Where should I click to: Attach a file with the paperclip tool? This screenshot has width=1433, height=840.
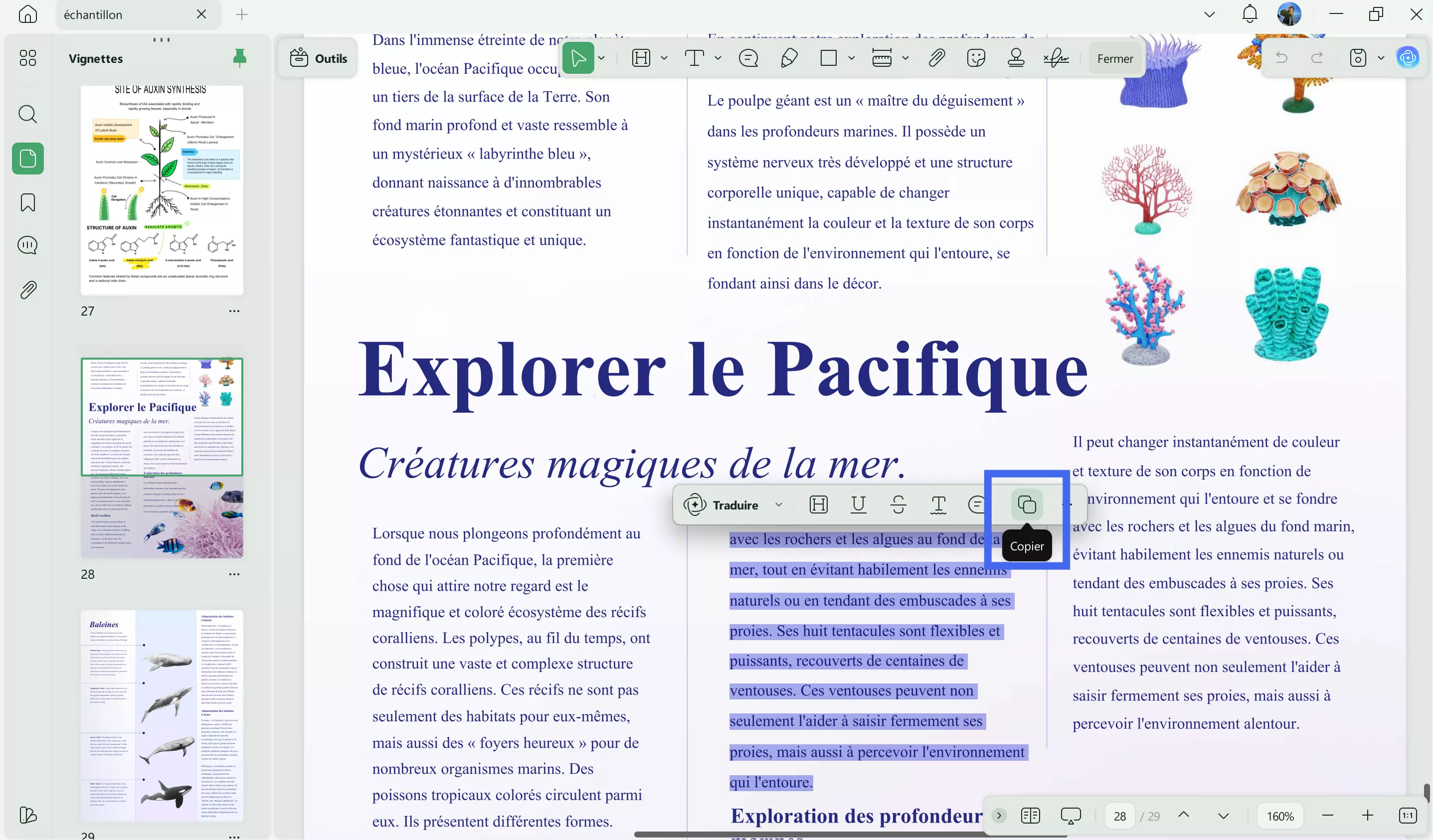[936, 57]
